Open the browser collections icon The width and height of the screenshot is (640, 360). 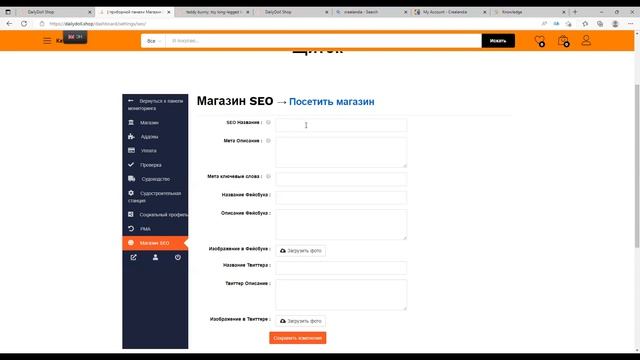coord(600,24)
